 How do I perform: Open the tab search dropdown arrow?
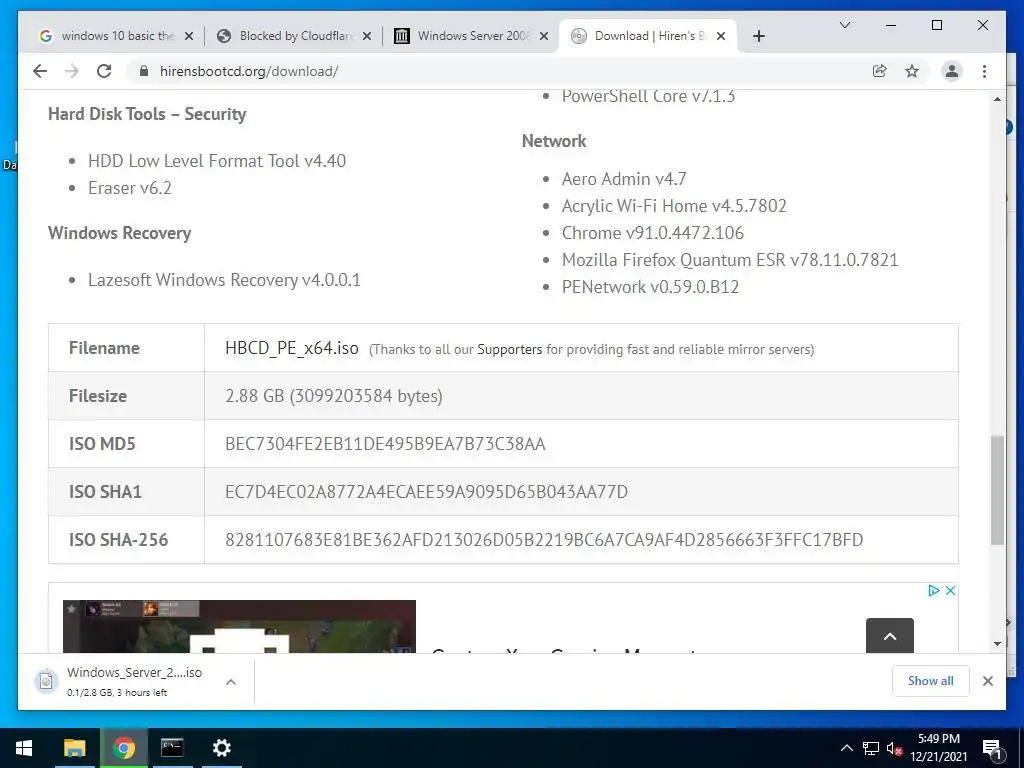[x=844, y=25]
